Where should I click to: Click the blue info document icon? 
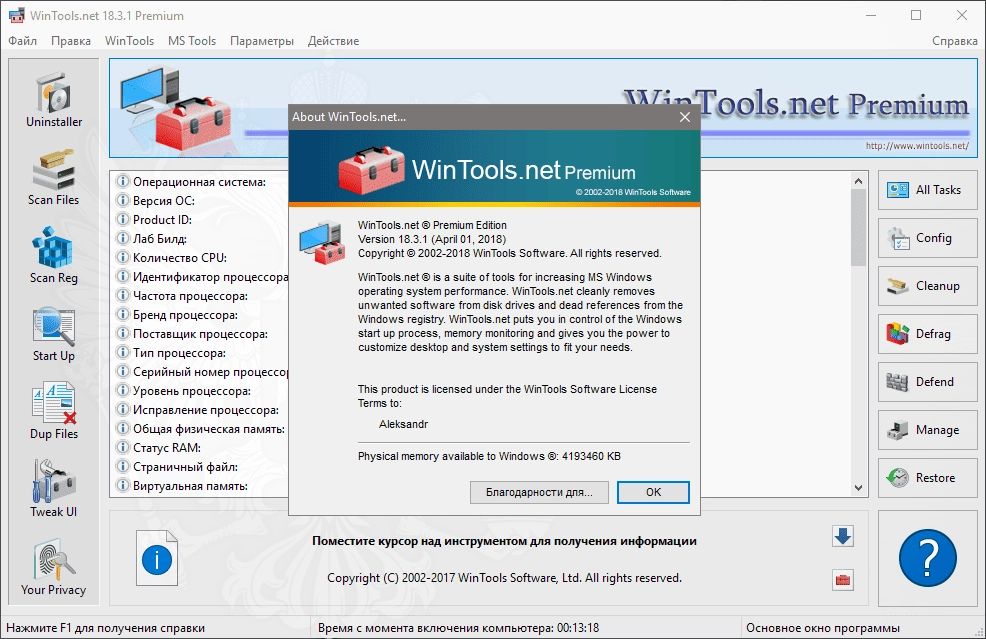[157, 558]
